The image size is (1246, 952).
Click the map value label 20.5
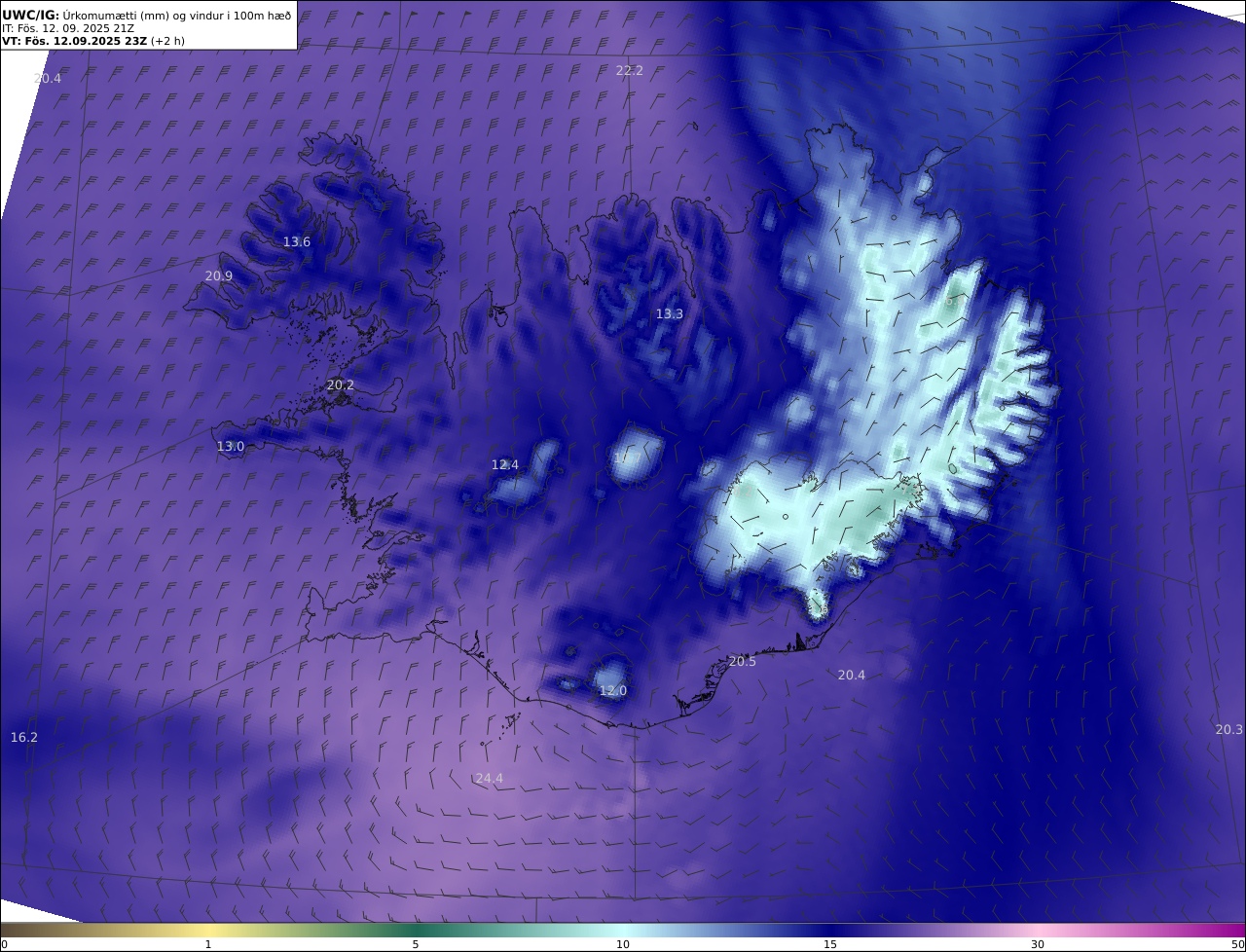pyautogui.click(x=743, y=662)
